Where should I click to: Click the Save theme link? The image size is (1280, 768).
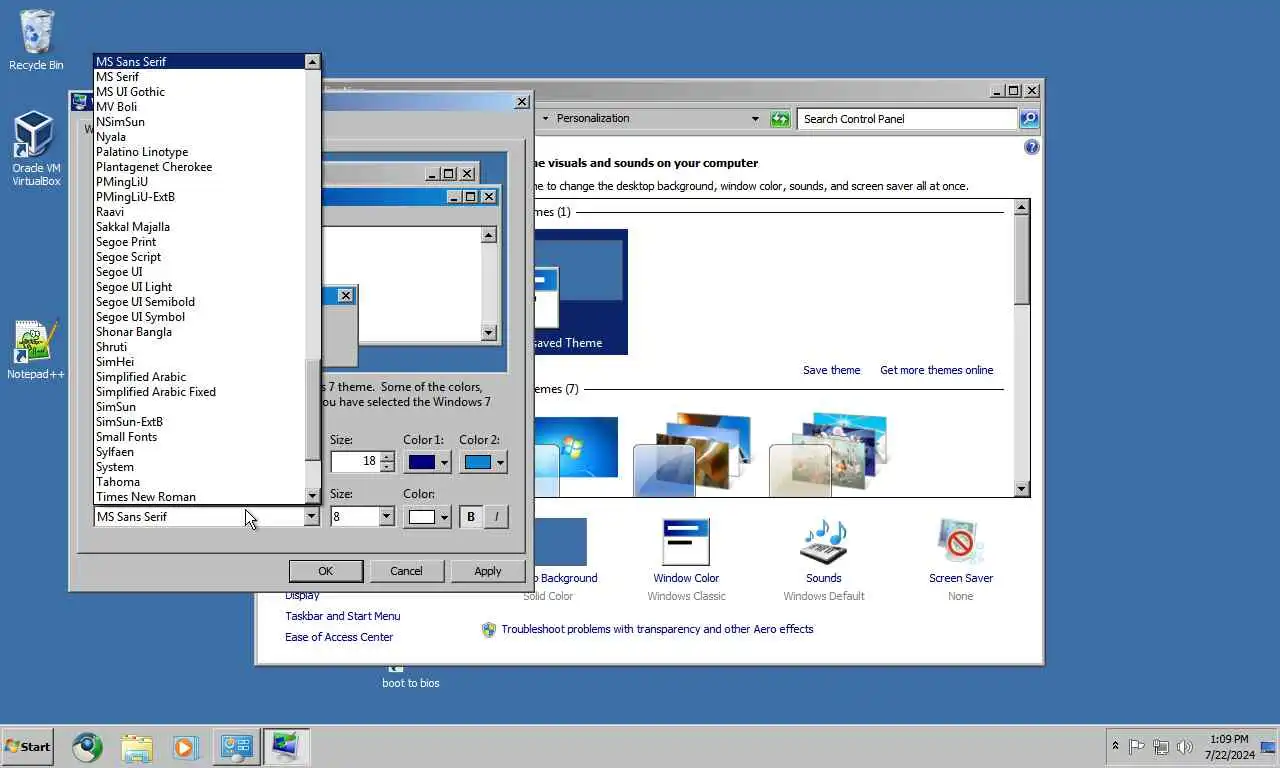(831, 370)
